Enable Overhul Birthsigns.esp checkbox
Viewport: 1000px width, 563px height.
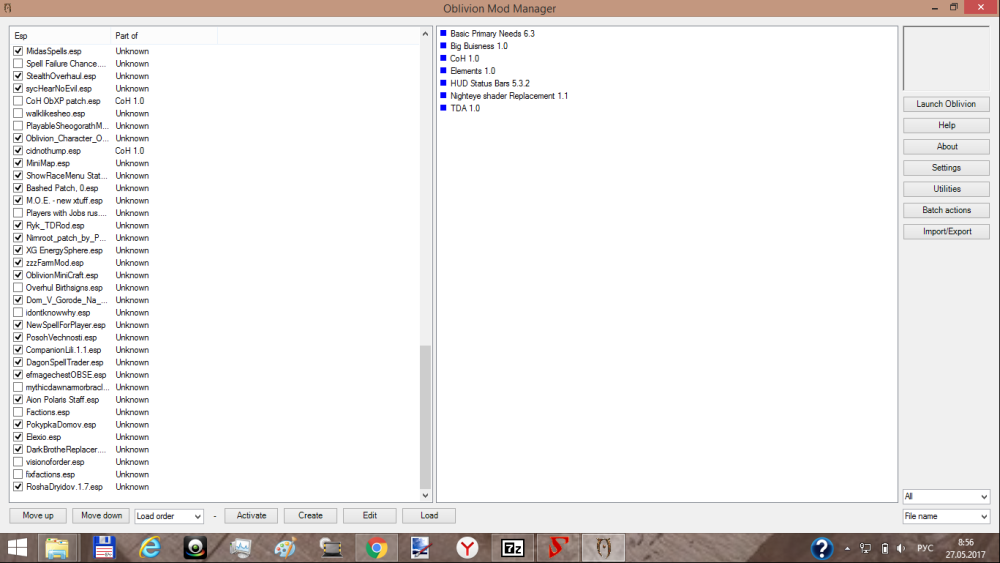(x=18, y=288)
